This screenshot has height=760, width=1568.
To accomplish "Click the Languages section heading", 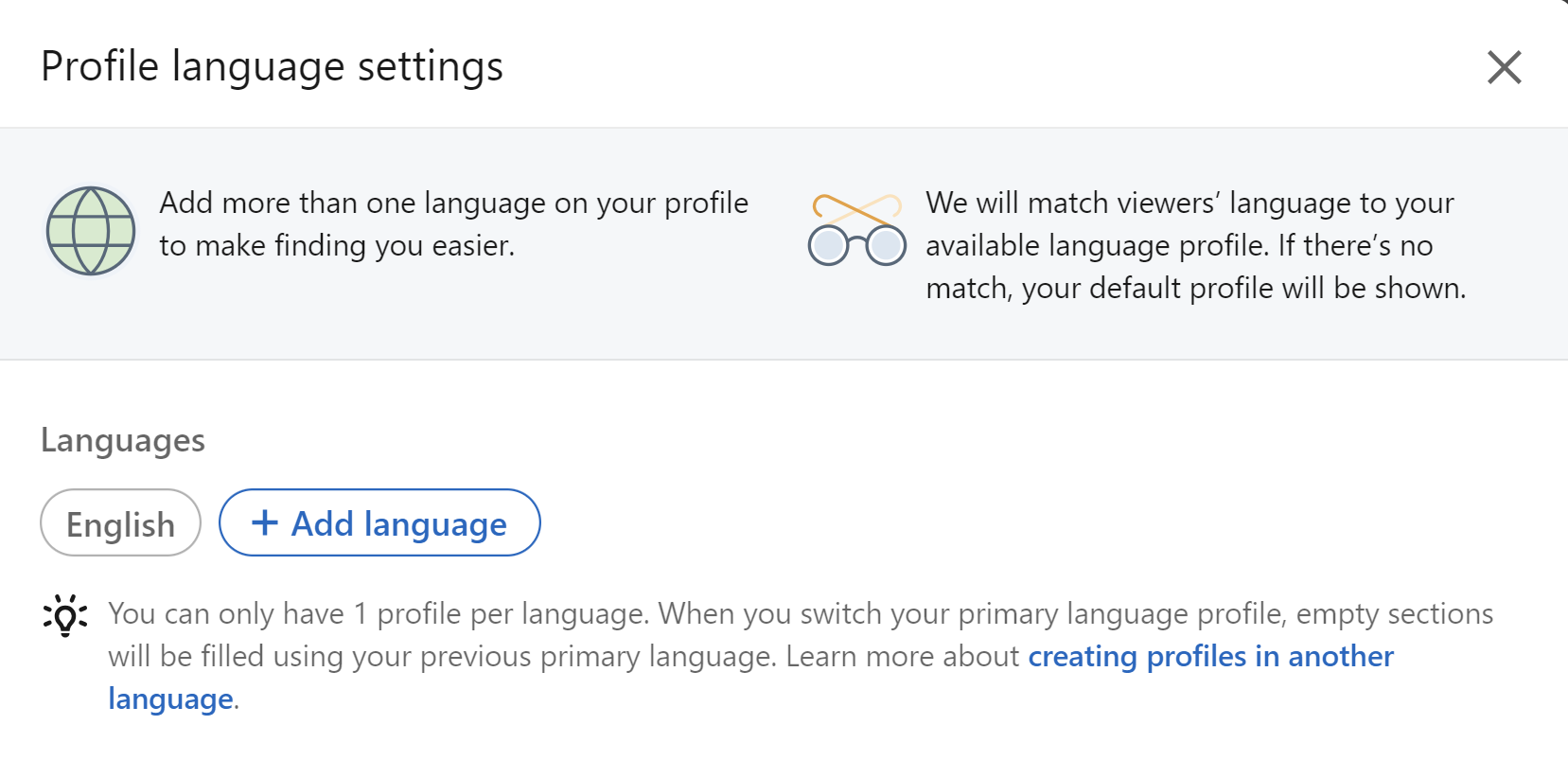I will pyautogui.click(x=121, y=439).
